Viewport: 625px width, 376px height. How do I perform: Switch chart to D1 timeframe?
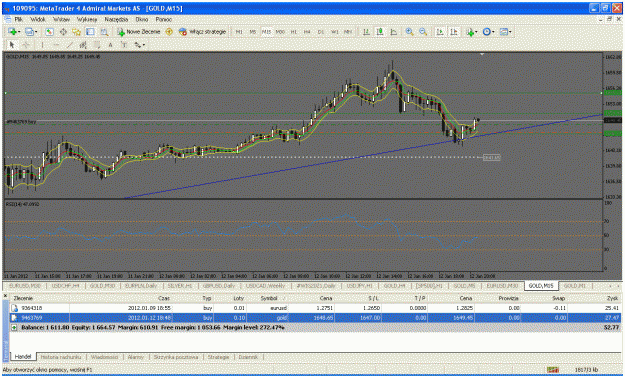pyautogui.click(x=321, y=32)
